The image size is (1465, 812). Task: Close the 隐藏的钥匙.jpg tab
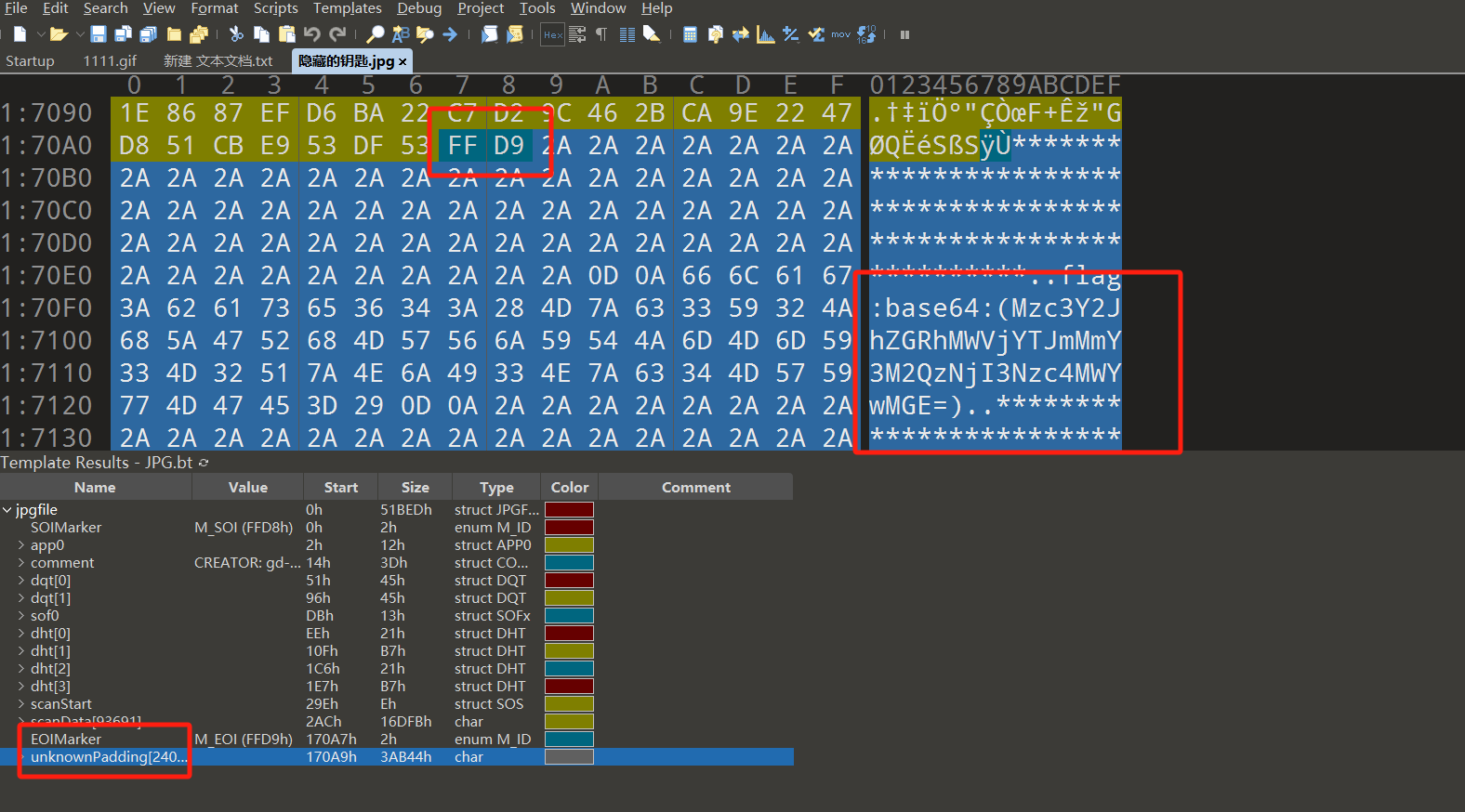tap(403, 62)
